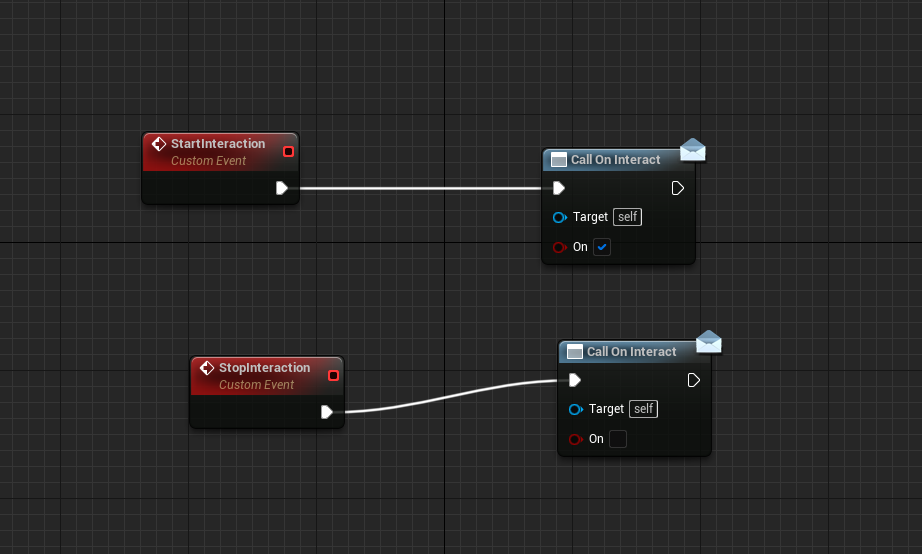Click the envelope message icon on the StopInteraction-connected node
Viewport: 922px width, 554px height.
click(x=709, y=342)
